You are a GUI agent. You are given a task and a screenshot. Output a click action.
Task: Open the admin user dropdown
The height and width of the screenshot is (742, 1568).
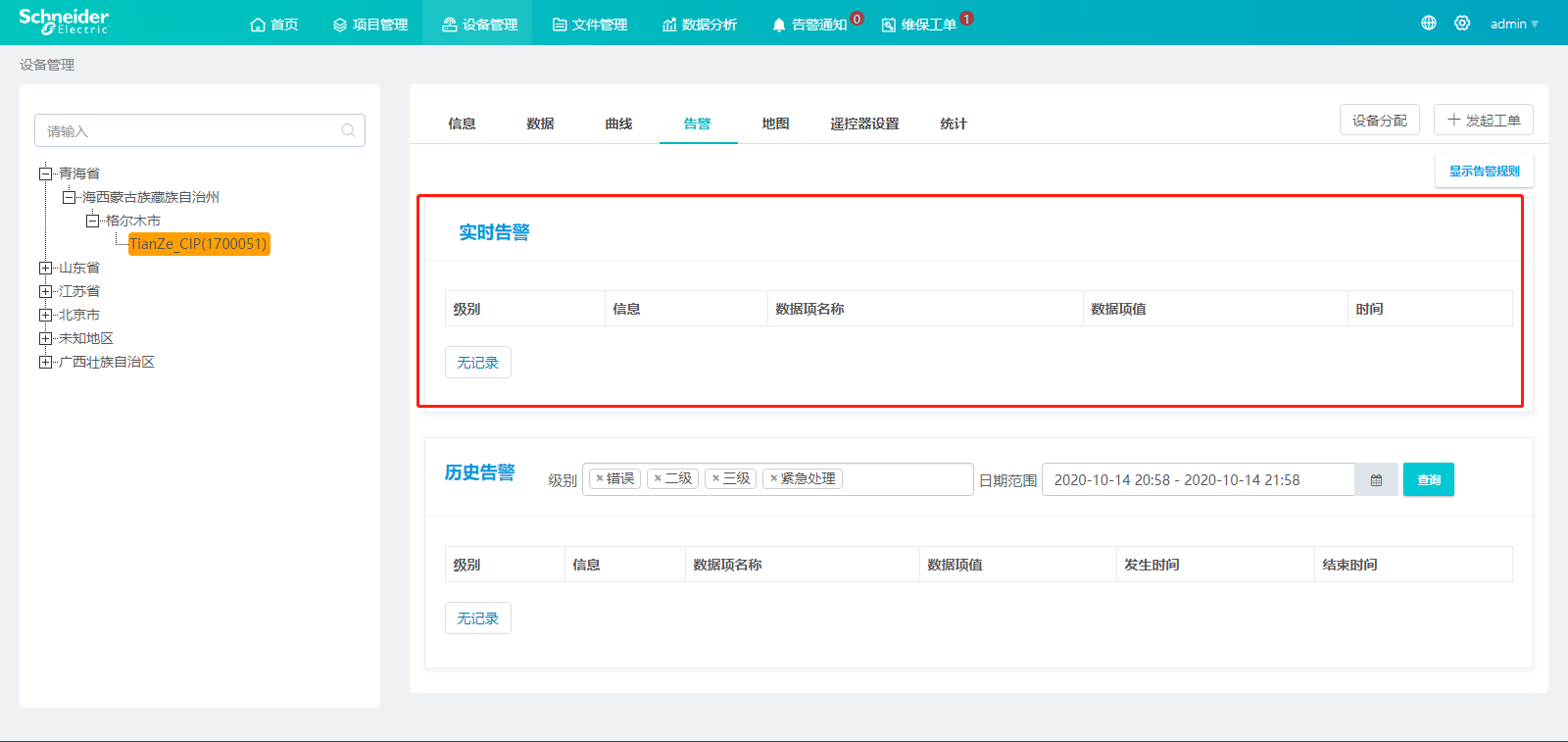[x=1514, y=24]
